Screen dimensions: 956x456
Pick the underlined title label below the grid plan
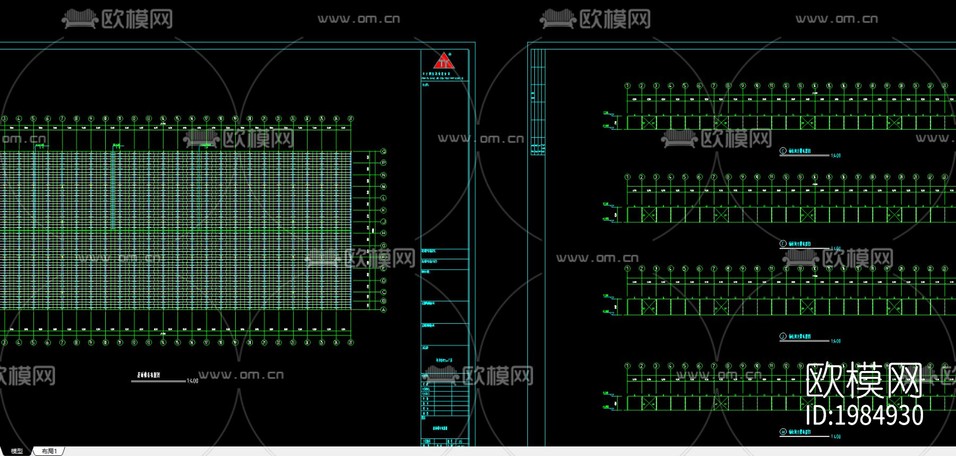click(157, 378)
